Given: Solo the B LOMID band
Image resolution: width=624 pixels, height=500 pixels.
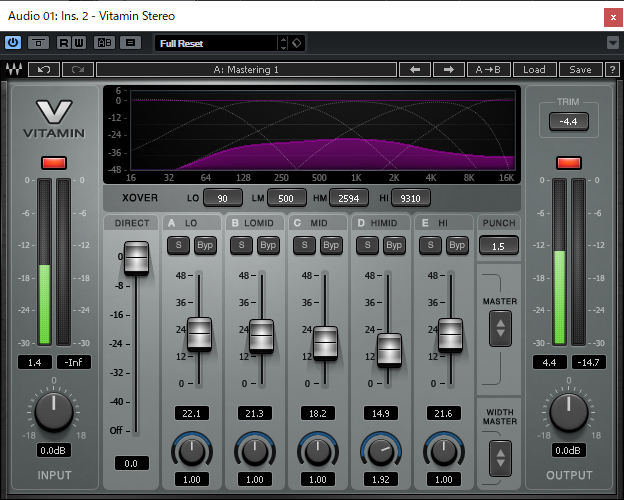Looking at the screenshot, I should [241, 245].
